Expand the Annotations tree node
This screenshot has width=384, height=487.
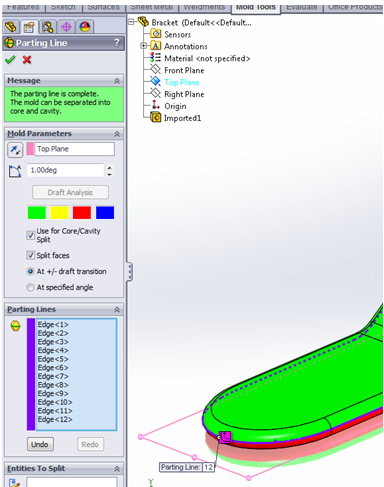coord(143,46)
